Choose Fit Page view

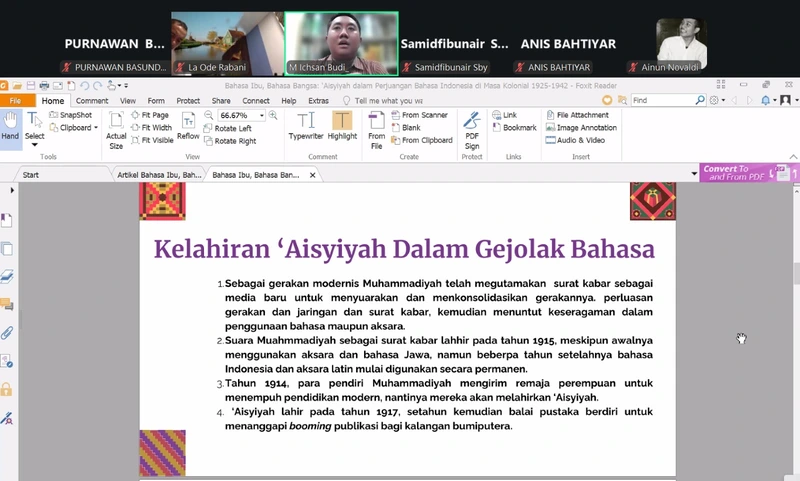[x=149, y=115]
